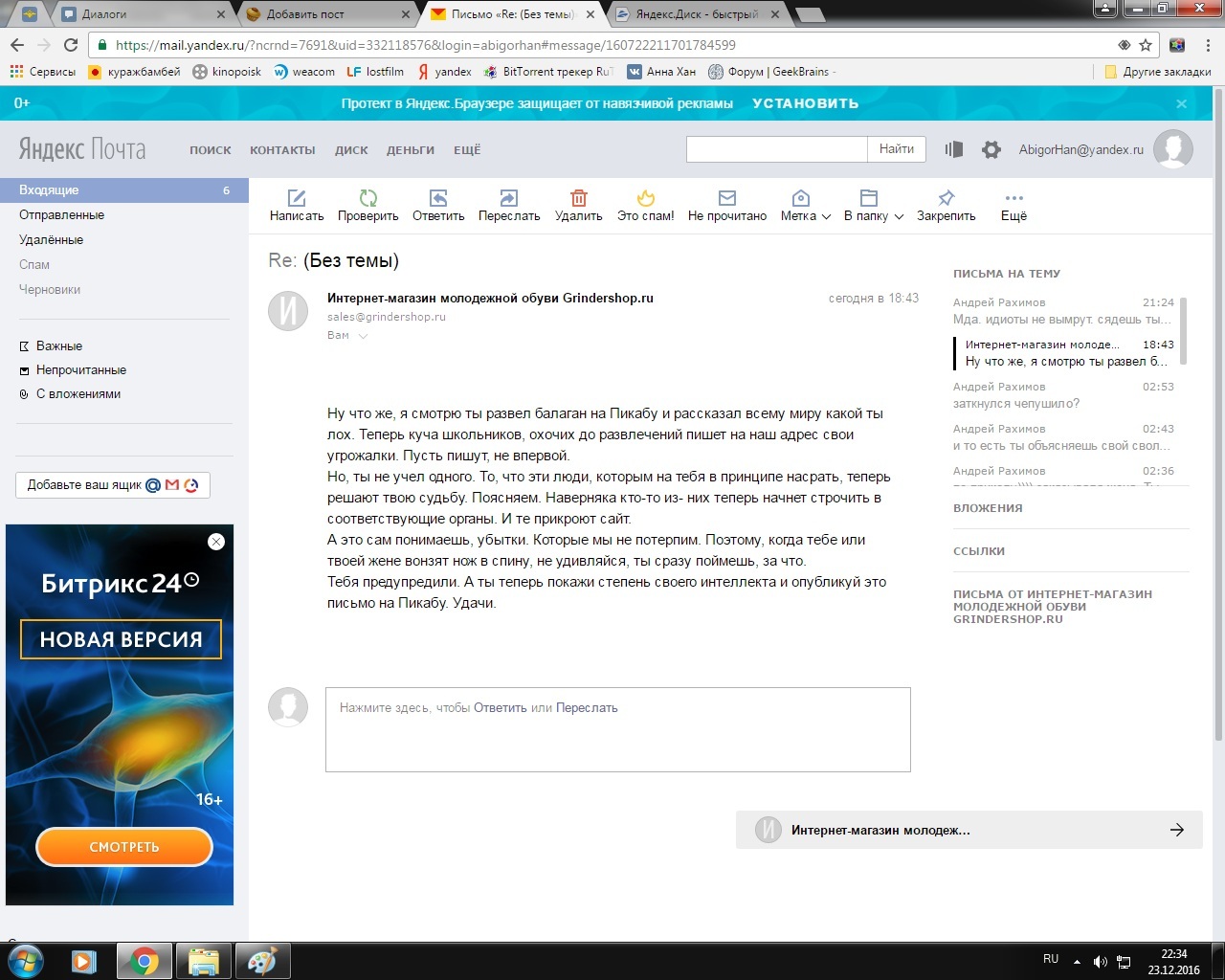Open the Другие закладки bookmarks folder
Viewport: 1225px width, 980px height.
pos(1158,72)
